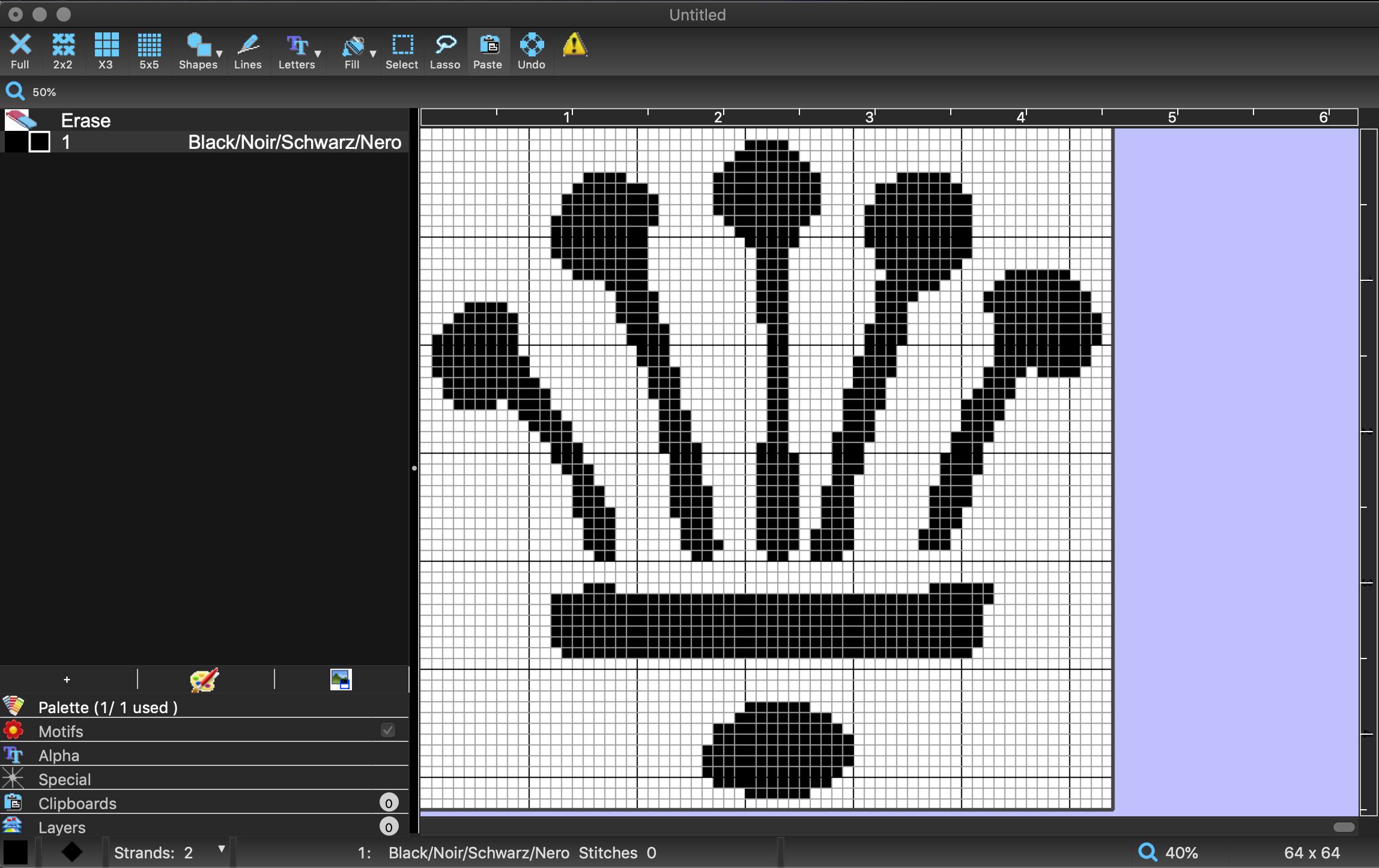The image size is (1379, 868).
Task: Pick the X3 stitch size tool
Action: point(106,51)
